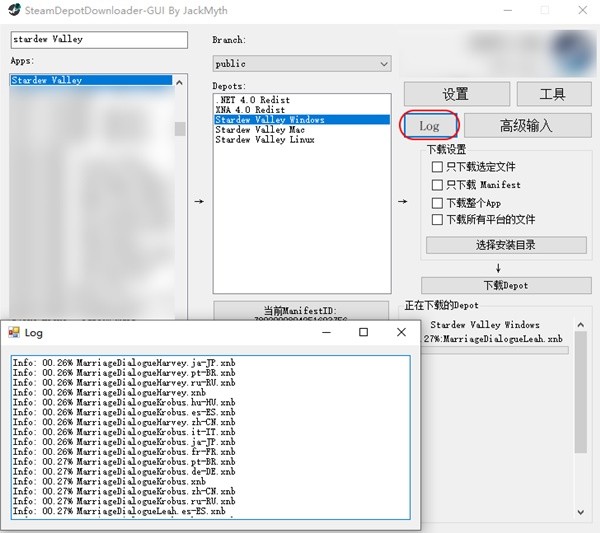Click the 选择安装目录 button
Image resolution: width=600 pixels, height=533 pixels.
coord(506,245)
